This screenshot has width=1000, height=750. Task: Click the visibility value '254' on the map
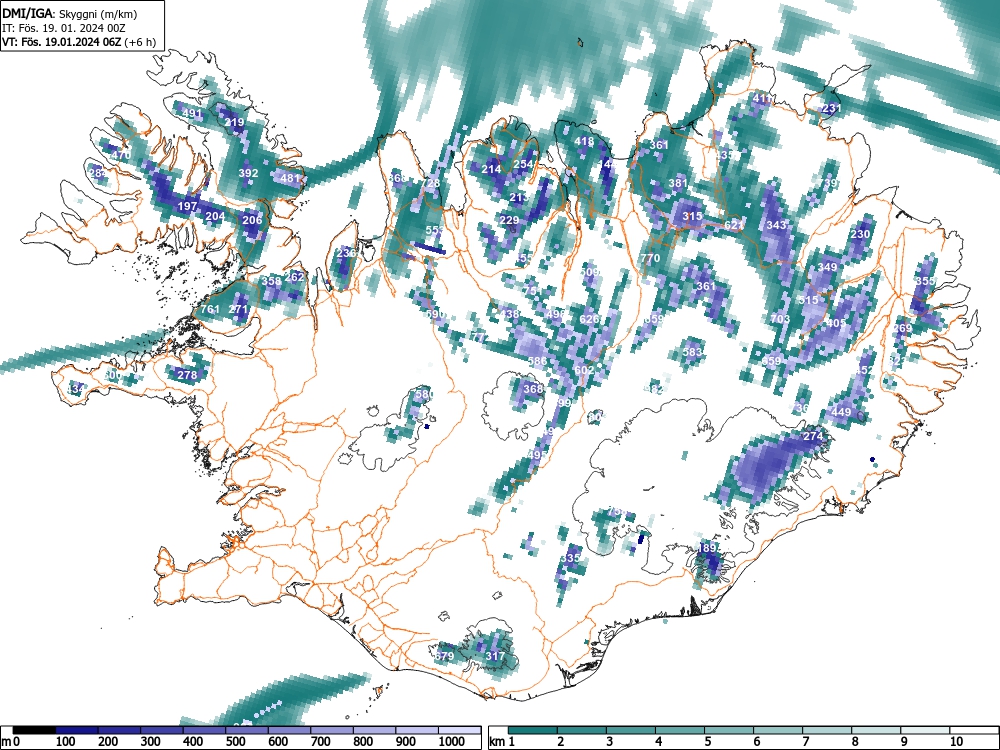523,164
